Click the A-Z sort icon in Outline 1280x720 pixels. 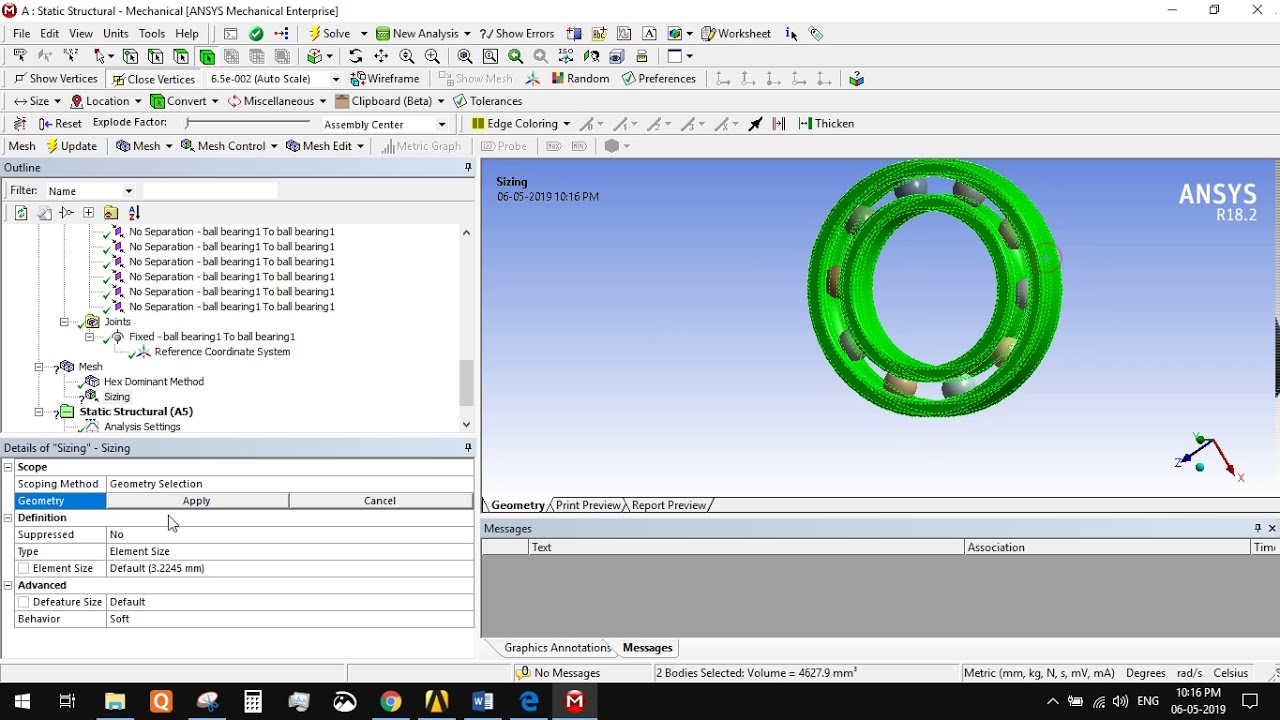click(134, 212)
